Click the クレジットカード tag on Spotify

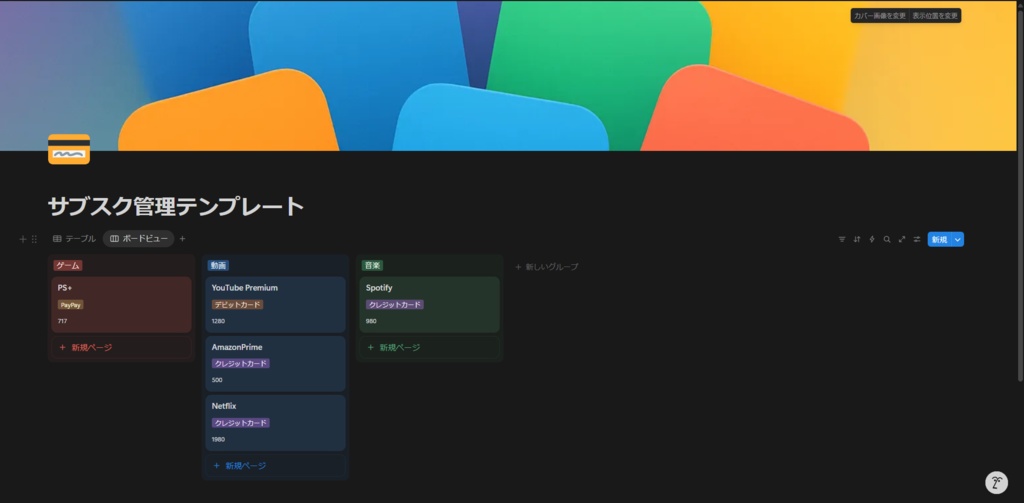pyautogui.click(x=395, y=304)
